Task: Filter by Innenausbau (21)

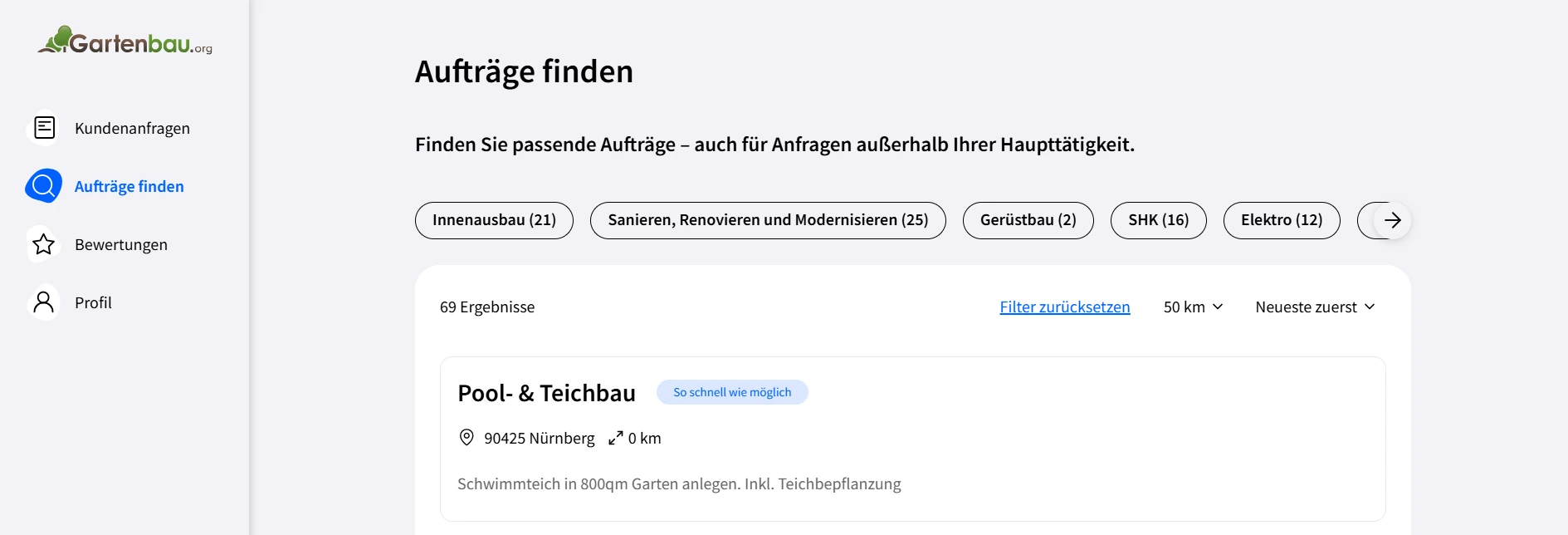Action: click(494, 220)
